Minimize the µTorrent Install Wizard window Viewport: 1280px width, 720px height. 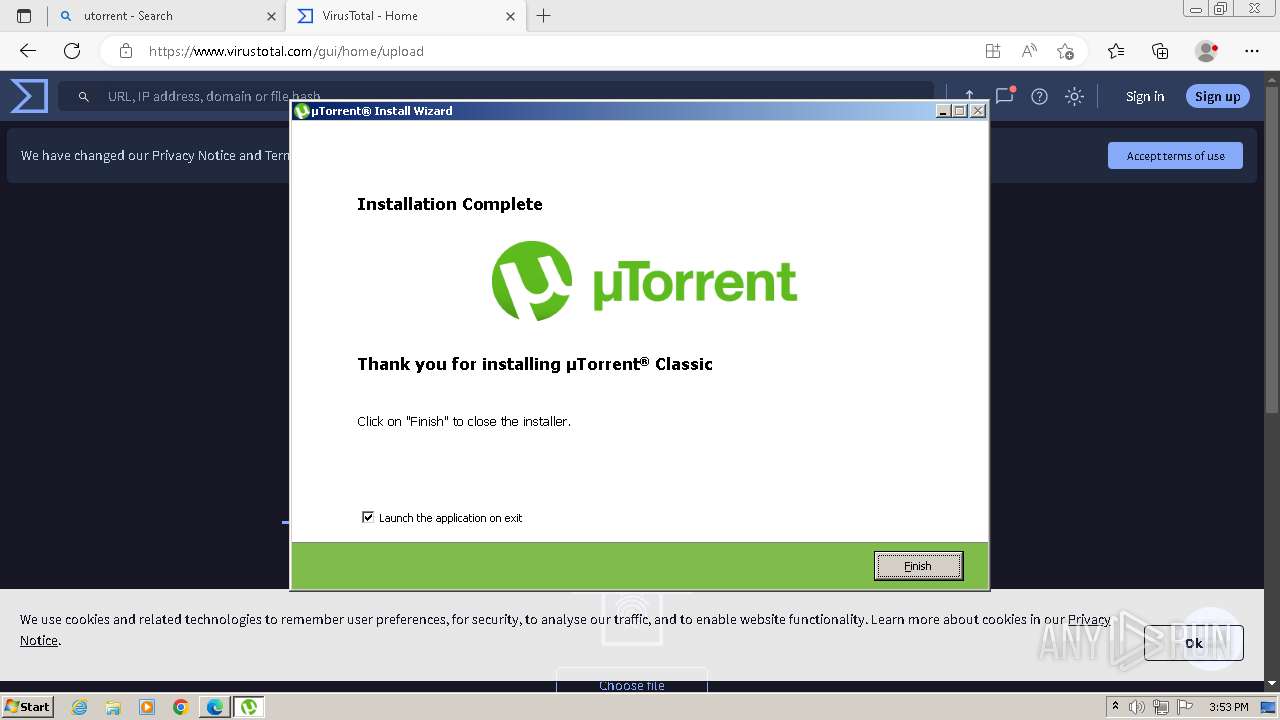pos(943,111)
